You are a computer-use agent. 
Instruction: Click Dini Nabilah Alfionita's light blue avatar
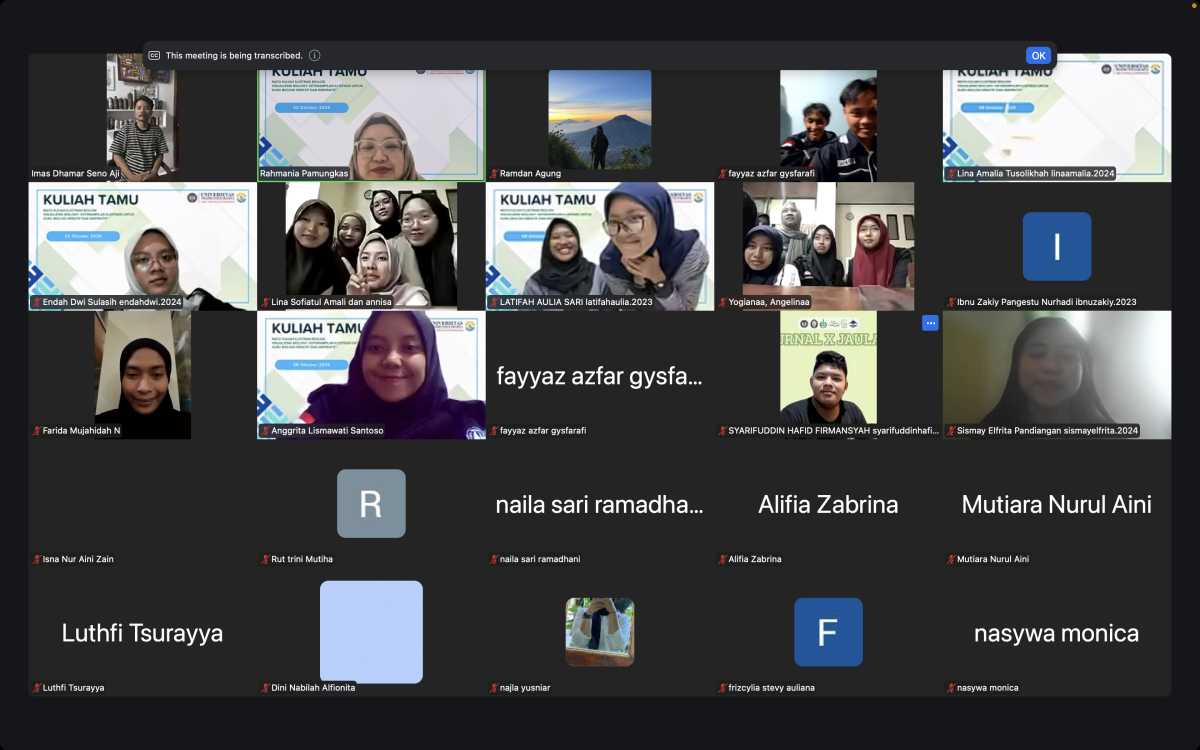click(x=371, y=632)
